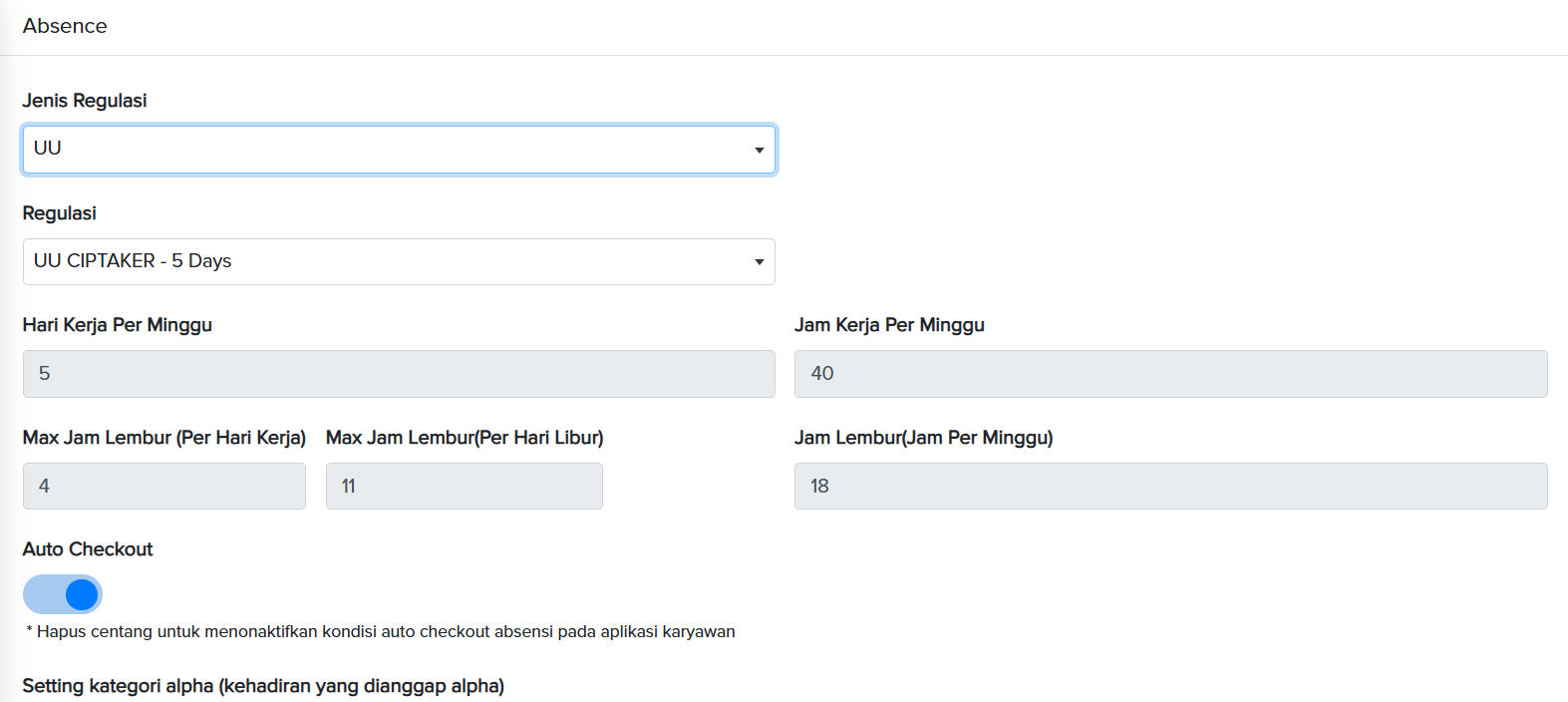Click the Absence section header
1568x702 pixels.
point(65,26)
